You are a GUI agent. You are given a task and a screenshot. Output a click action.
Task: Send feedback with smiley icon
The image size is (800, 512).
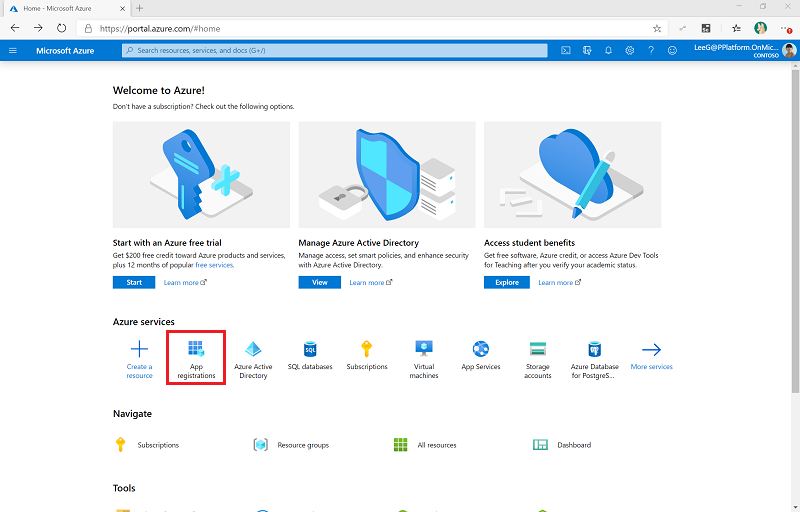672,50
